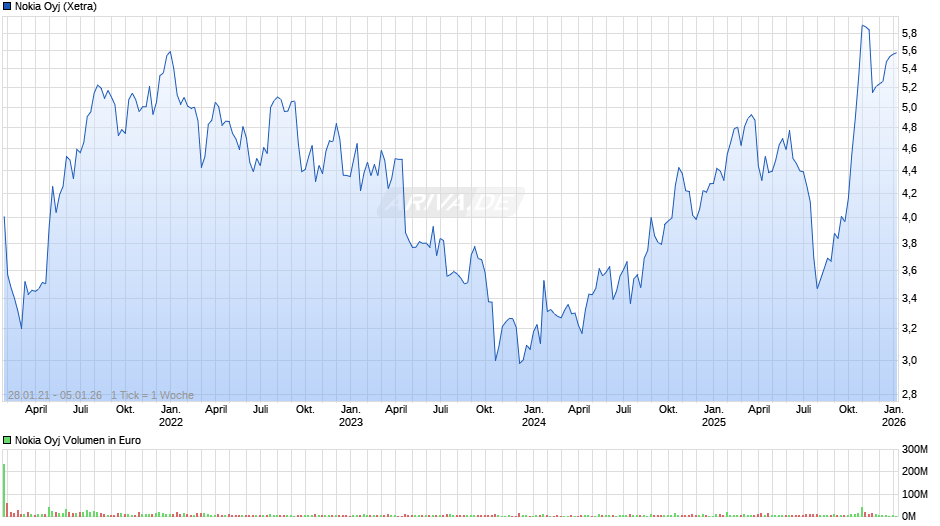Click the 4,0 price axis label
Viewport: 940px width, 526px height.
pyautogui.click(x=909, y=217)
